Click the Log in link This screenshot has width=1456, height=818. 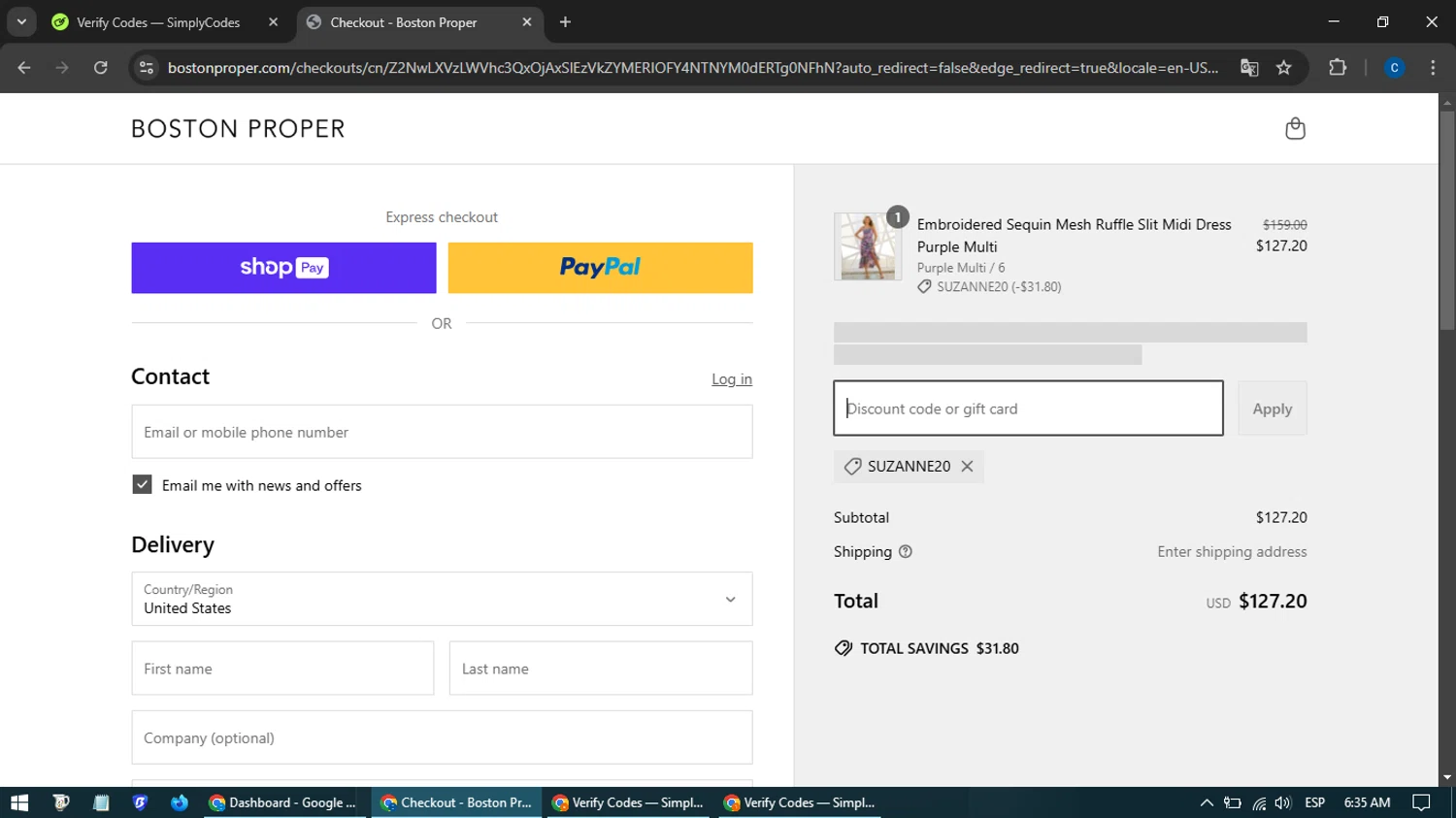(x=732, y=379)
